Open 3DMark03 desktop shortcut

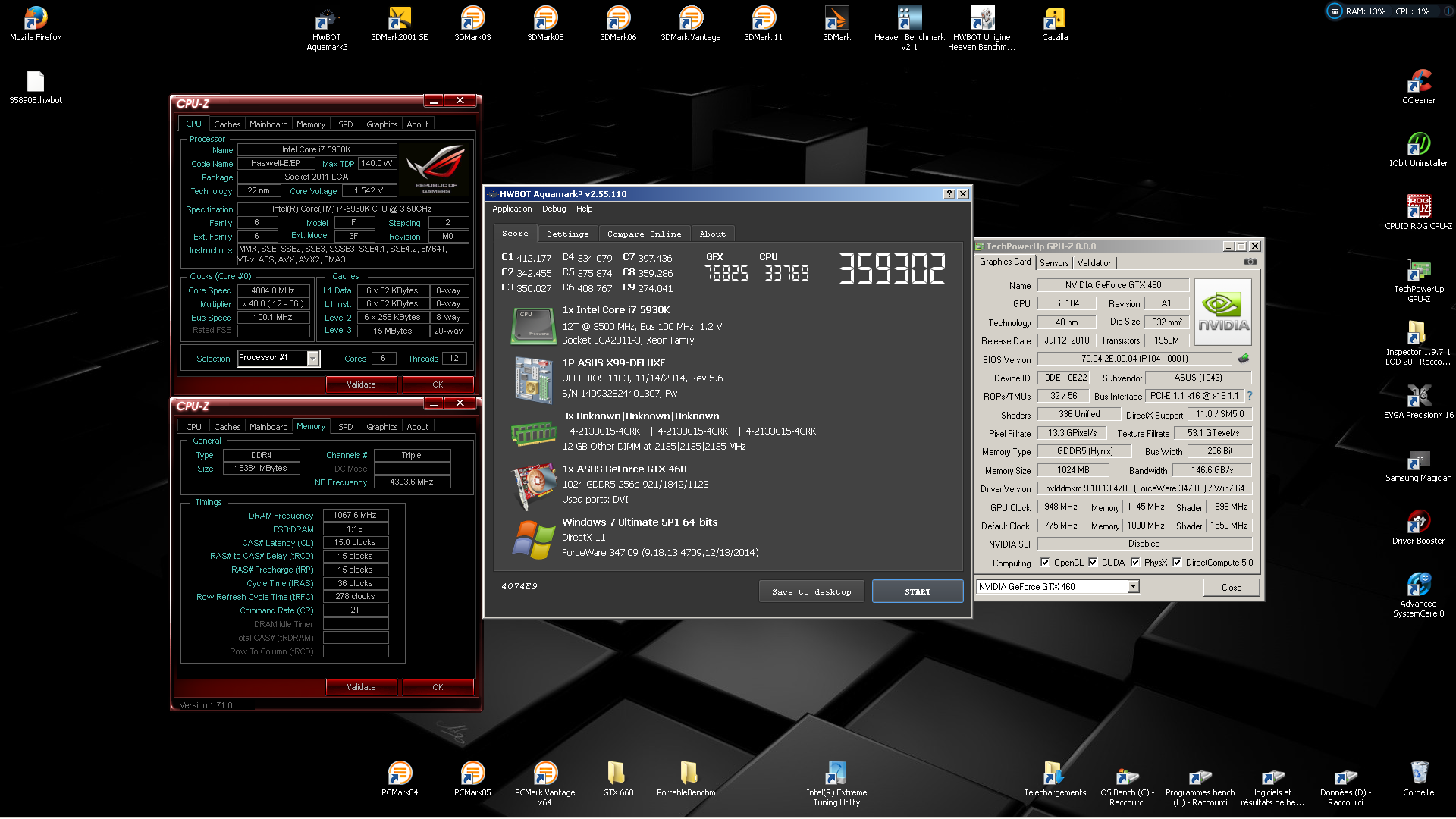coord(472,24)
